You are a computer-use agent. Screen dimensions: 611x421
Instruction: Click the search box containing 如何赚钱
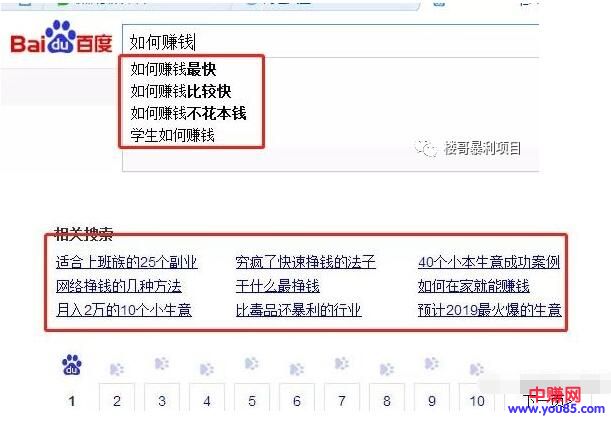pos(330,42)
